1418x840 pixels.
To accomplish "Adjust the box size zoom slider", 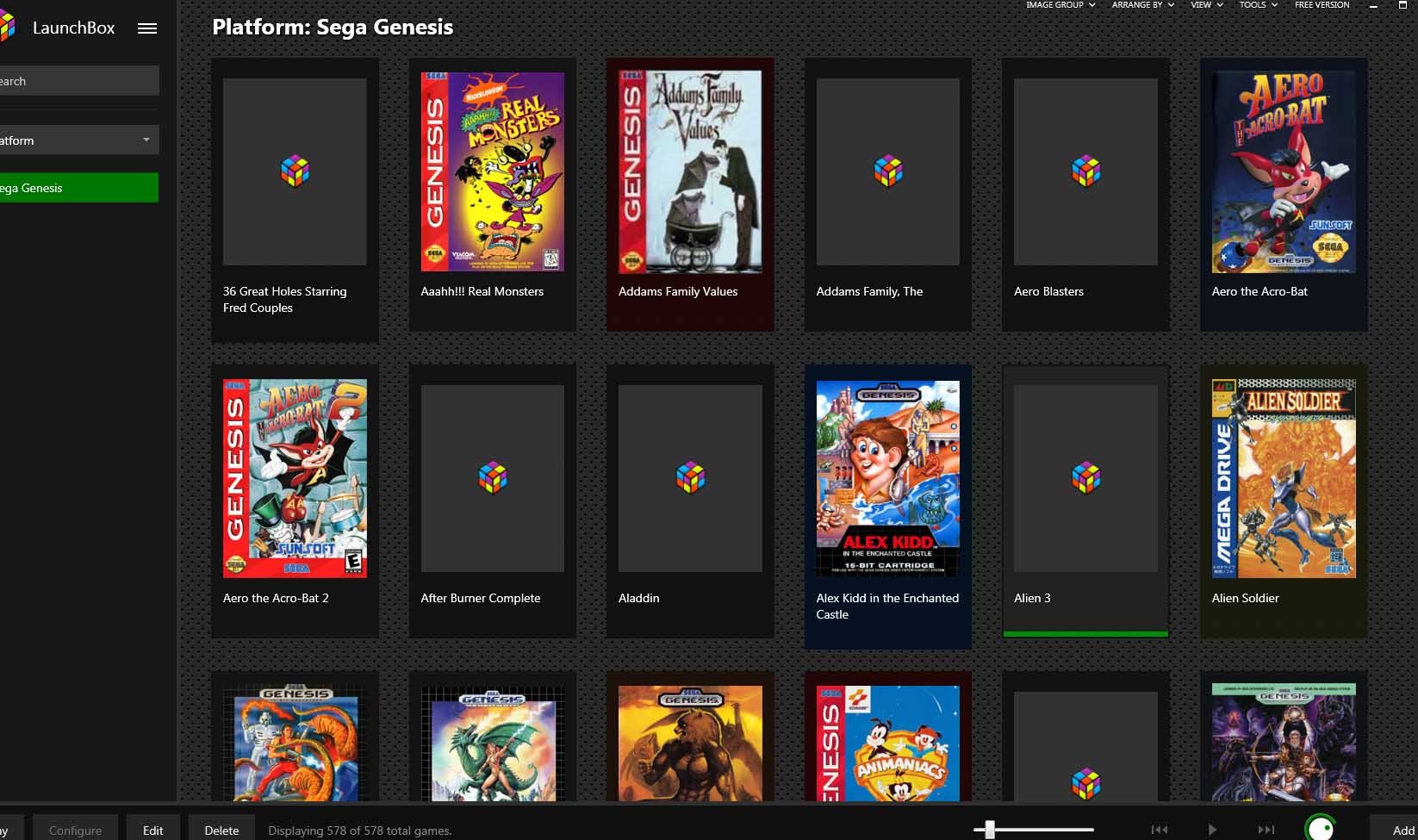I will click(1034, 830).
